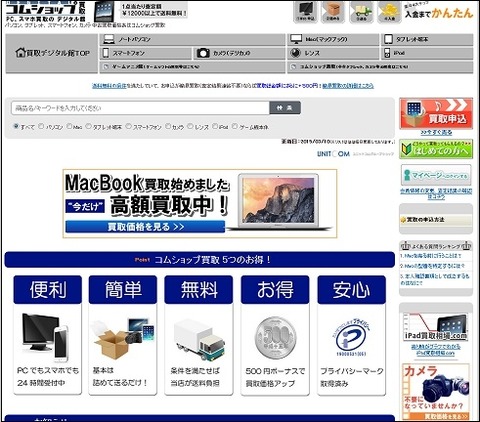
Task: Open the スマートフォン menu item
Action: pyautogui.click(x=146, y=53)
